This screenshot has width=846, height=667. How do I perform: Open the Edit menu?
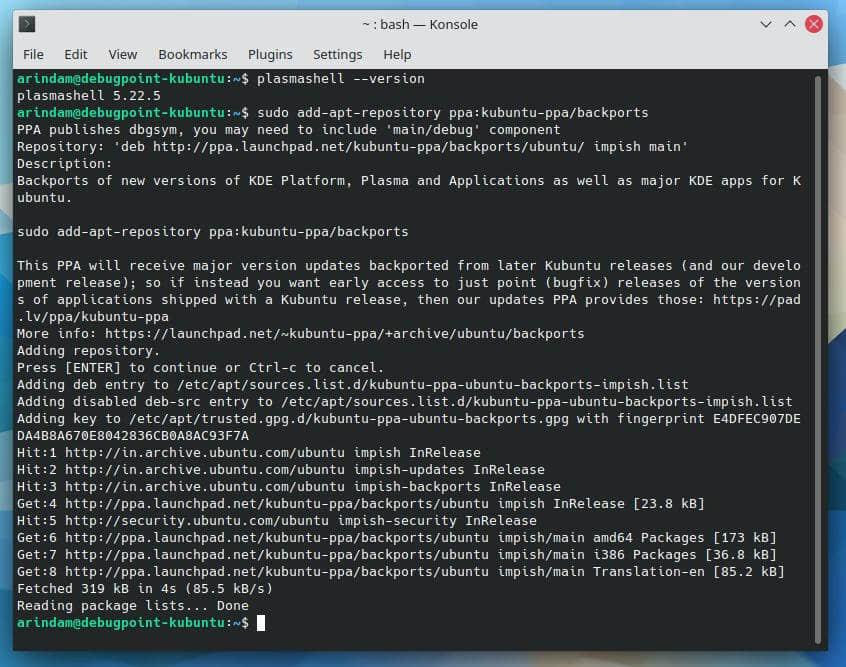76,54
